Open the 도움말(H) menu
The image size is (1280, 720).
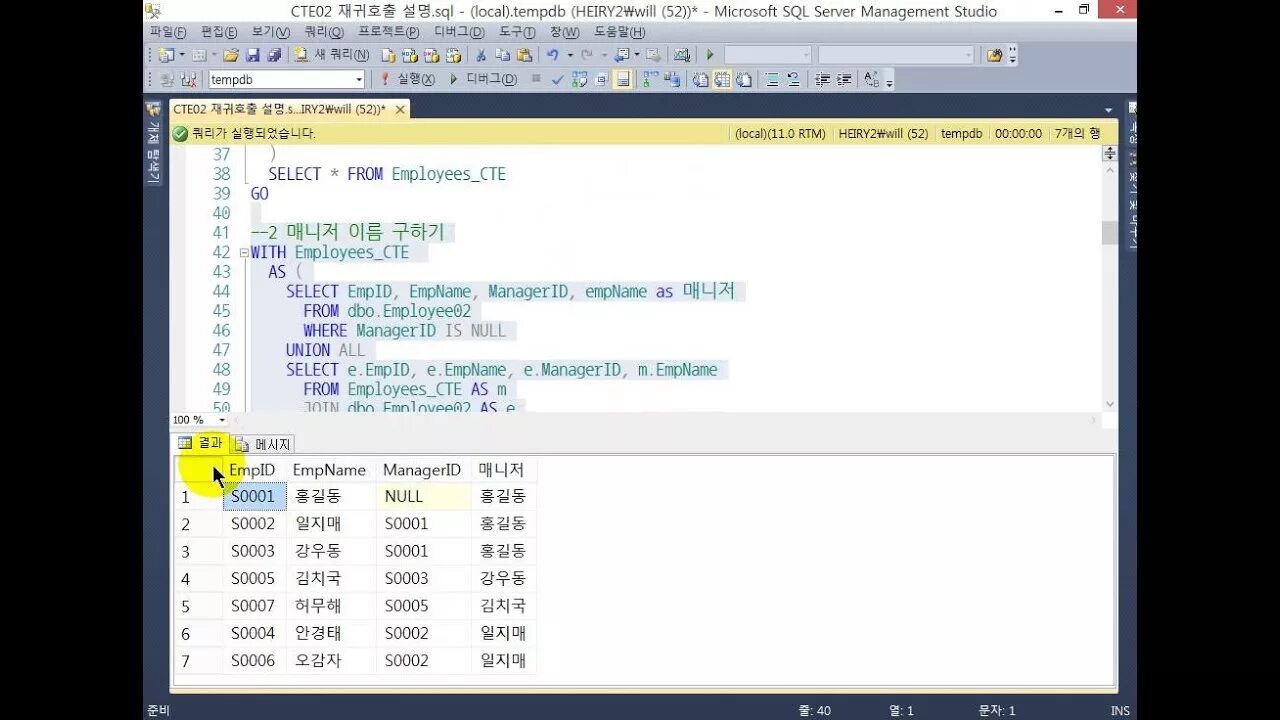619,32
